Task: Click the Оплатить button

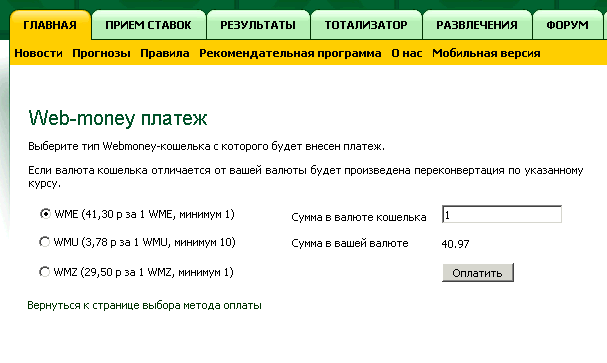Action: 478,273
